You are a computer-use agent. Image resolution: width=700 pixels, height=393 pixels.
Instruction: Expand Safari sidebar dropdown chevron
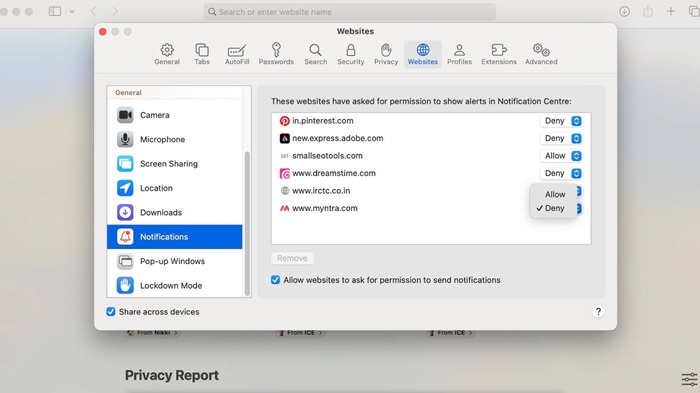[72, 12]
